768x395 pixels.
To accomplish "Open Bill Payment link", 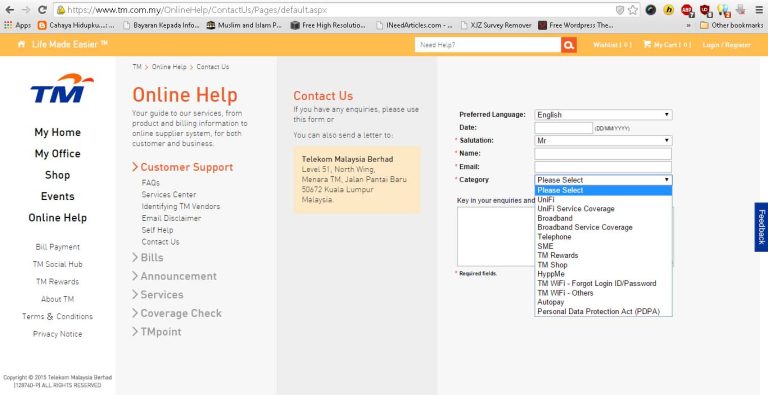I will pos(57,247).
